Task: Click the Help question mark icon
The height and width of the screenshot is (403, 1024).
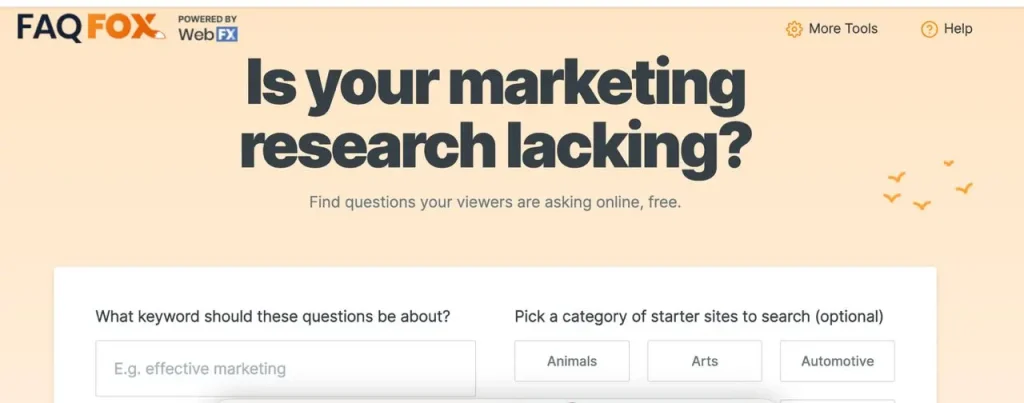Action: (929, 29)
